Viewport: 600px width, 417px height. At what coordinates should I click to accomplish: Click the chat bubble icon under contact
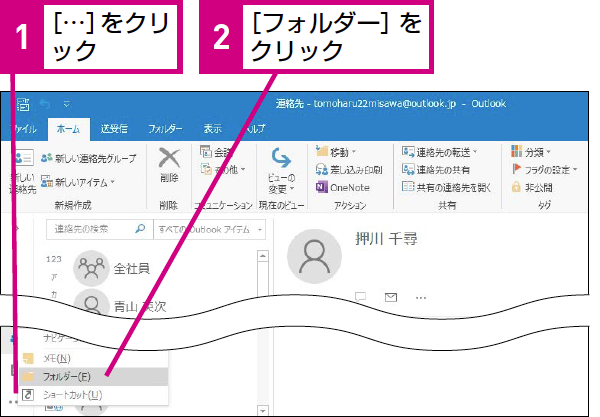[x=360, y=297]
